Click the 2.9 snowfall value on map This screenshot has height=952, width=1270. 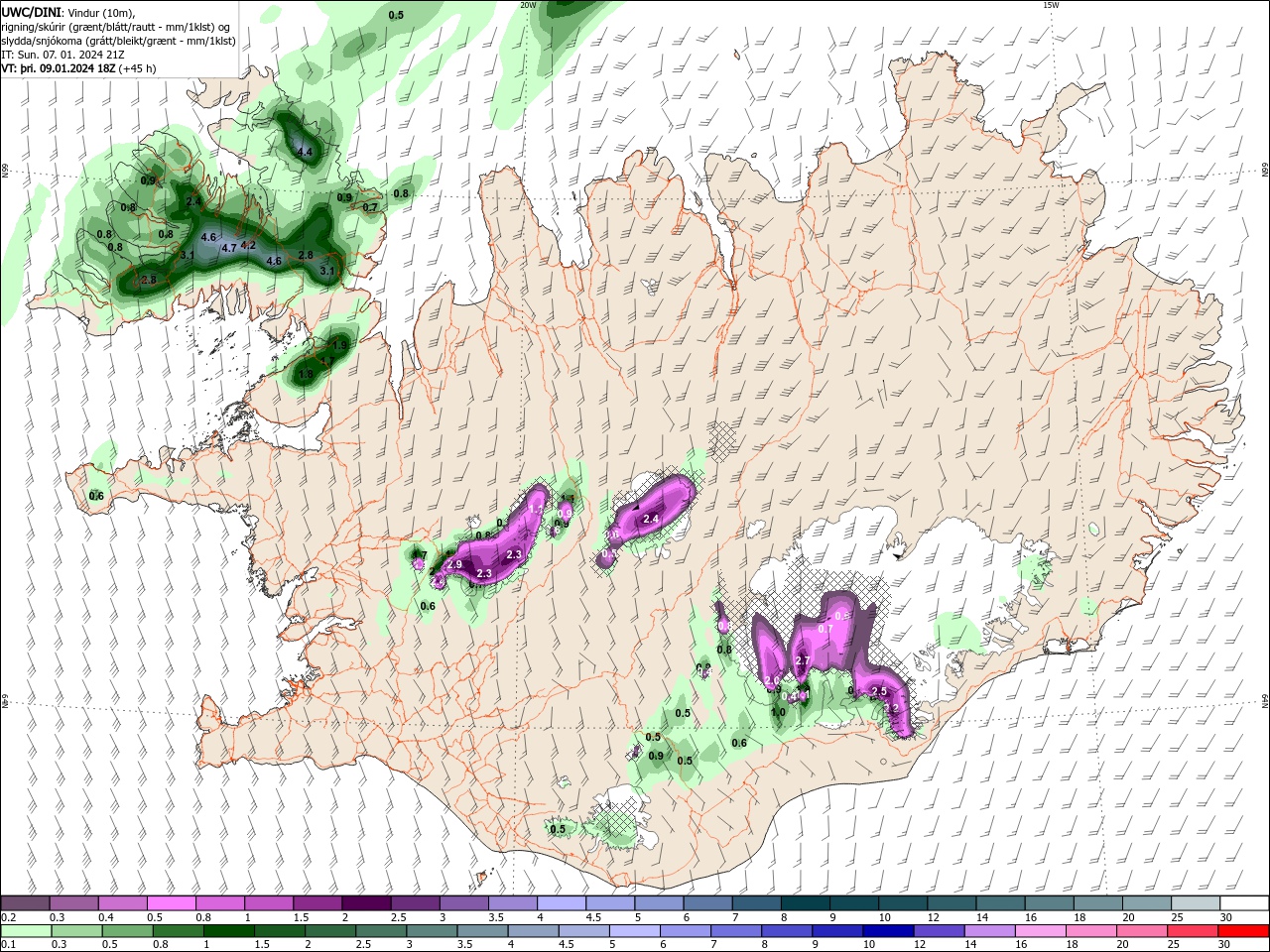pos(454,563)
